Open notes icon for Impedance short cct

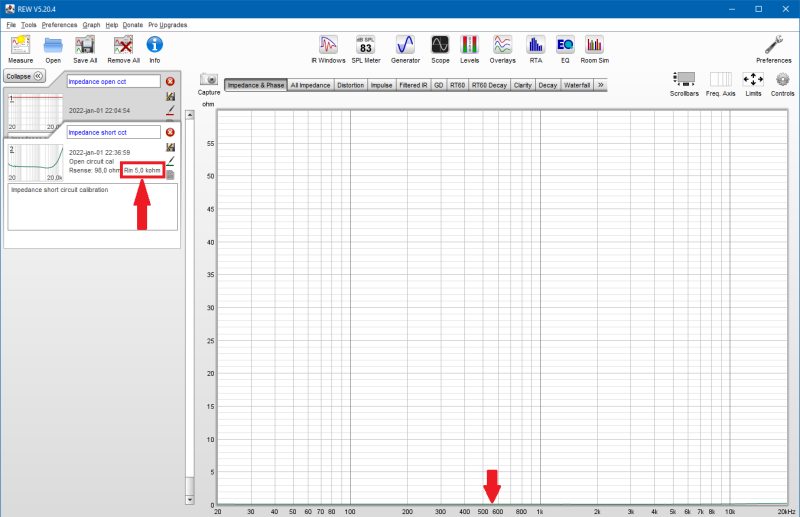(x=170, y=175)
